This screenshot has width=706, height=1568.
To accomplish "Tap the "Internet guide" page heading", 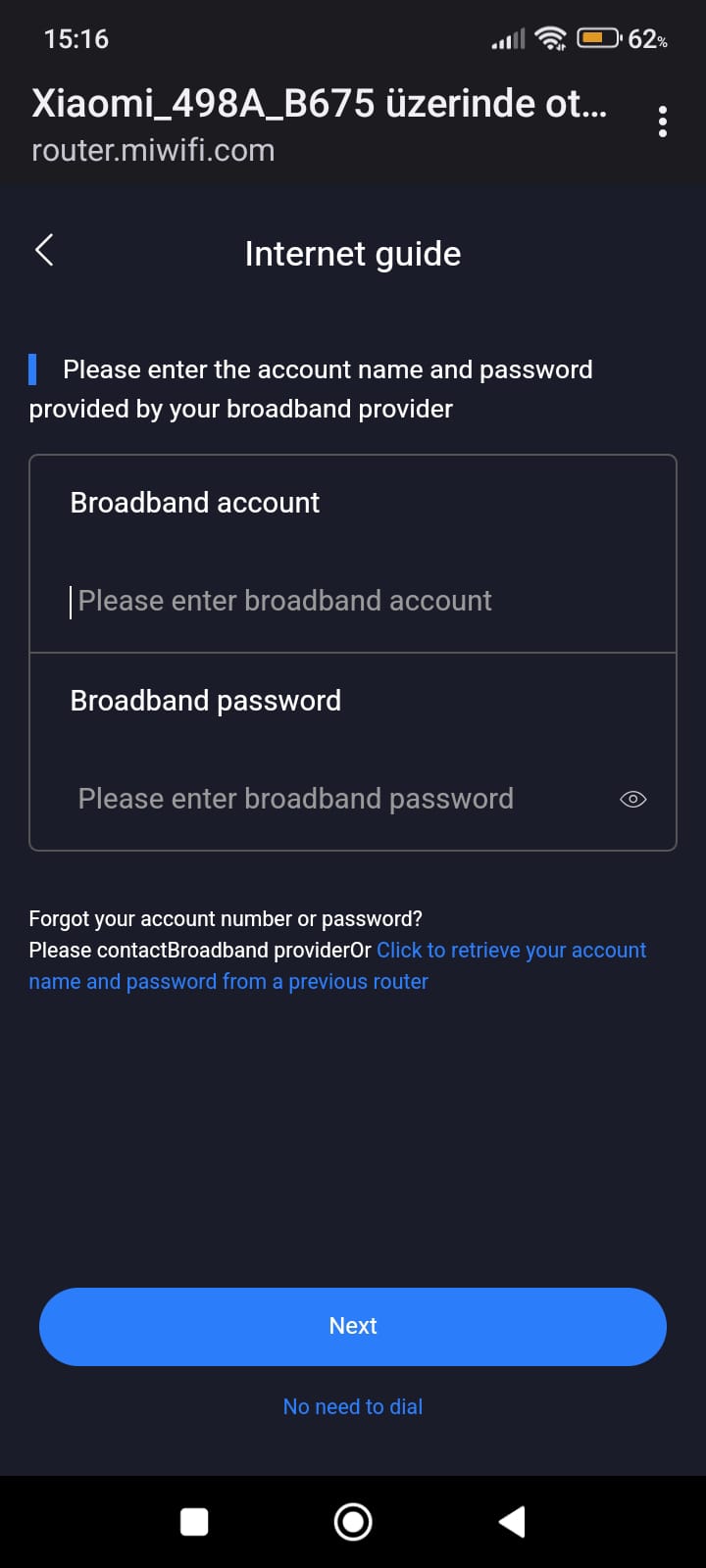I will pyautogui.click(x=353, y=254).
